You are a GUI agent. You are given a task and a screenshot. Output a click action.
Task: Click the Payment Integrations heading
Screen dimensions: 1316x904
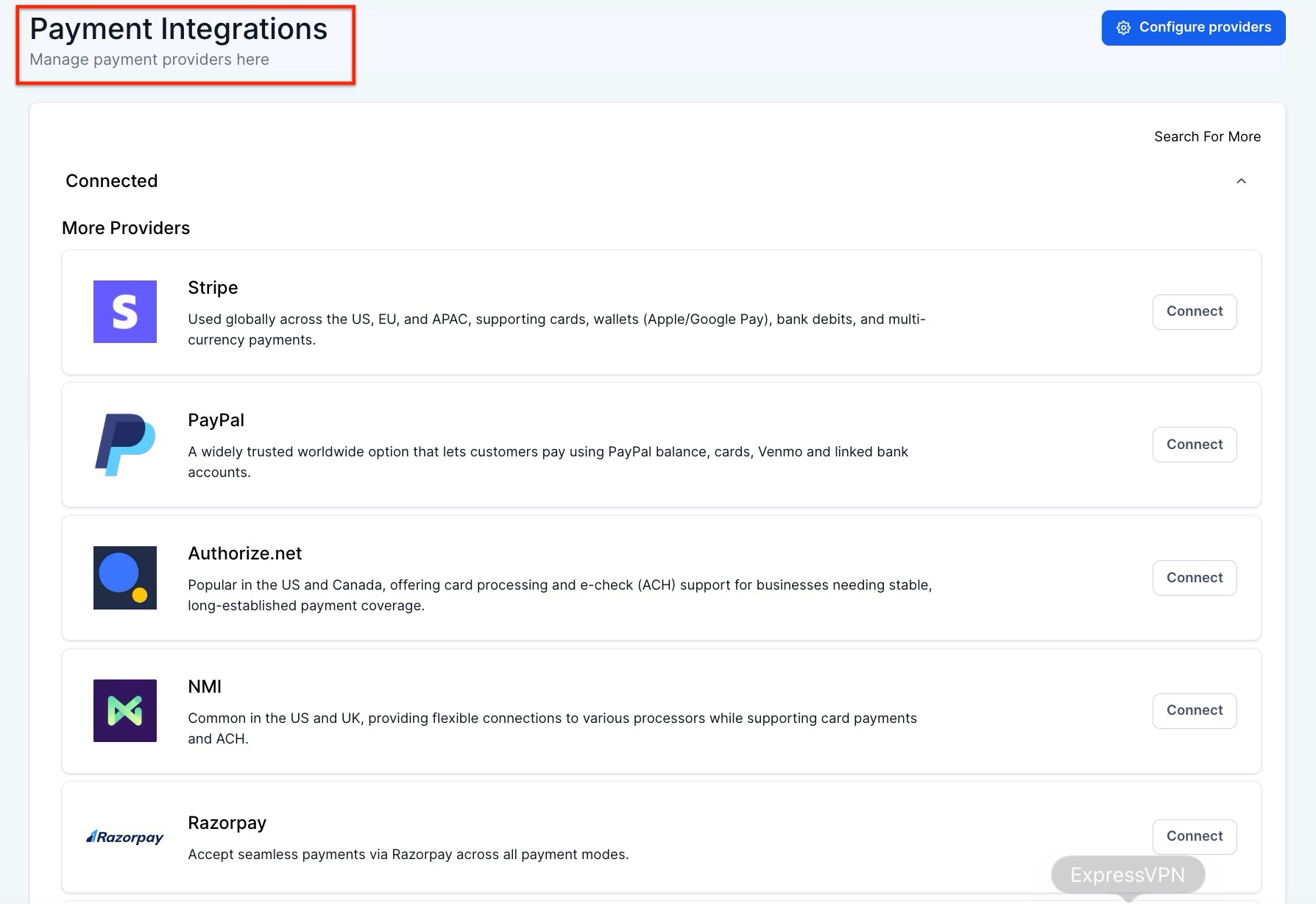(x=178, y=29)
